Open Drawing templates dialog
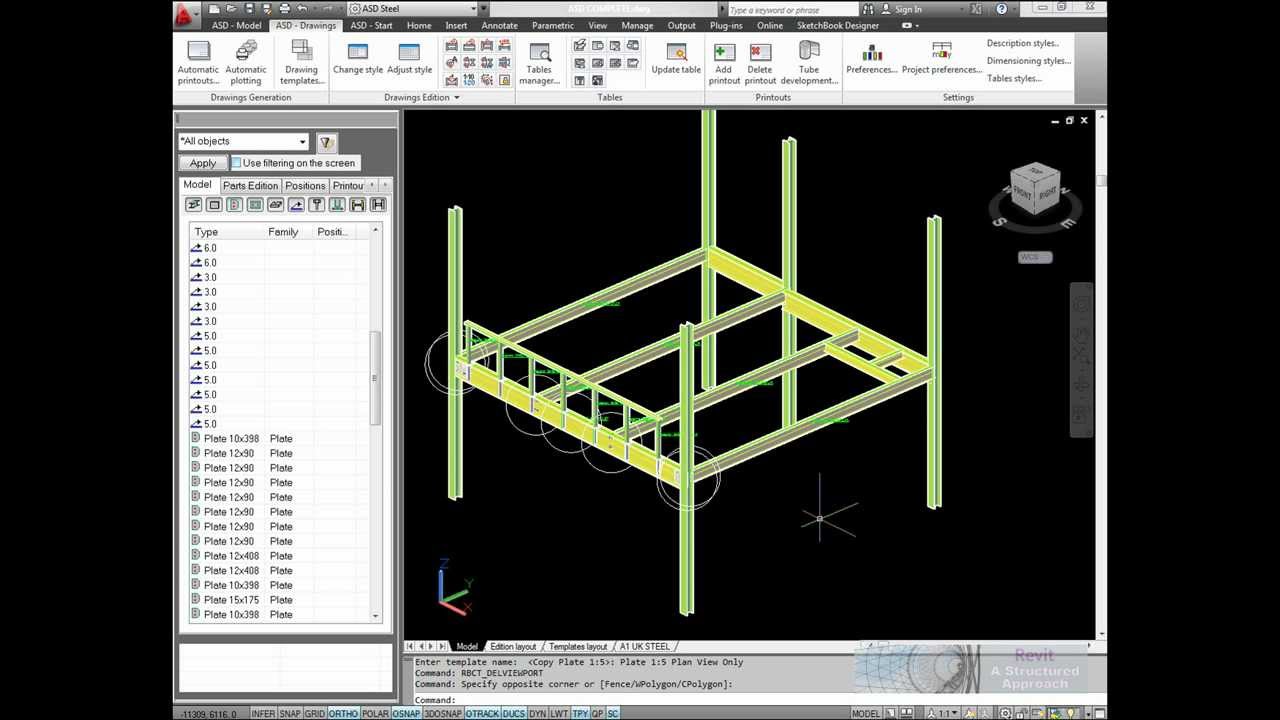Viewport: 1280px width, 720px height. coord(301,62)
